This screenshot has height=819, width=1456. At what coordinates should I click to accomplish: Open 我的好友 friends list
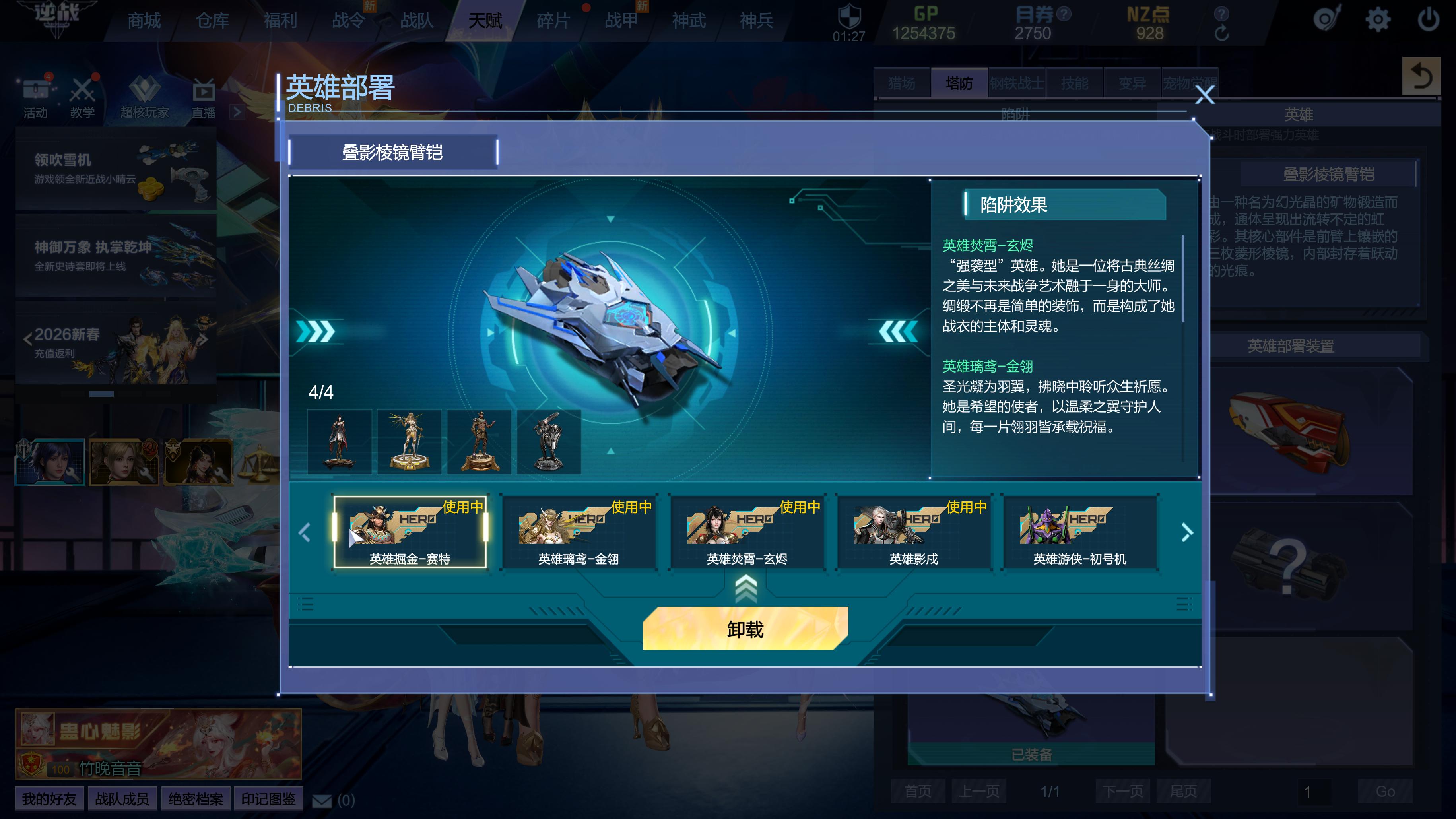[x=49, y=799]
